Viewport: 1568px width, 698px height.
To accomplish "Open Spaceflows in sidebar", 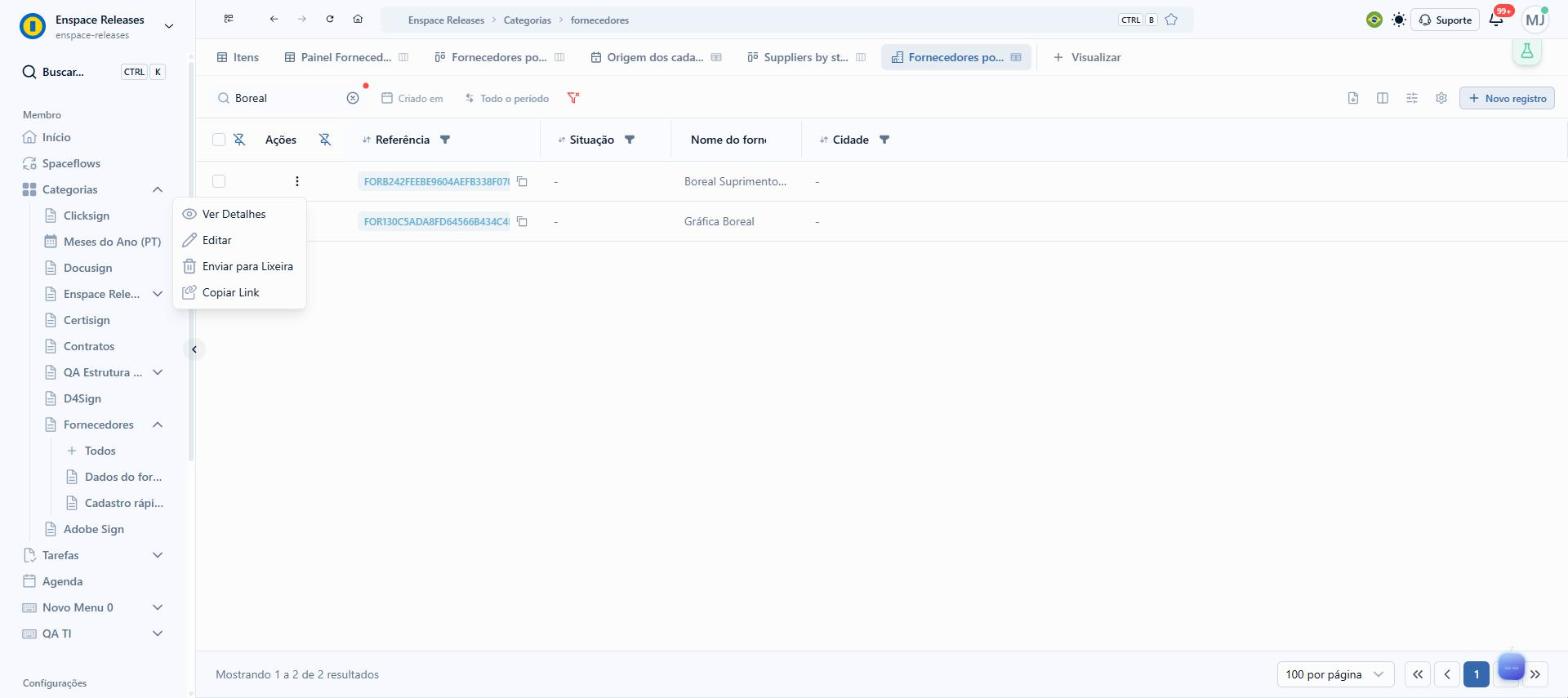I will (71, 163).
